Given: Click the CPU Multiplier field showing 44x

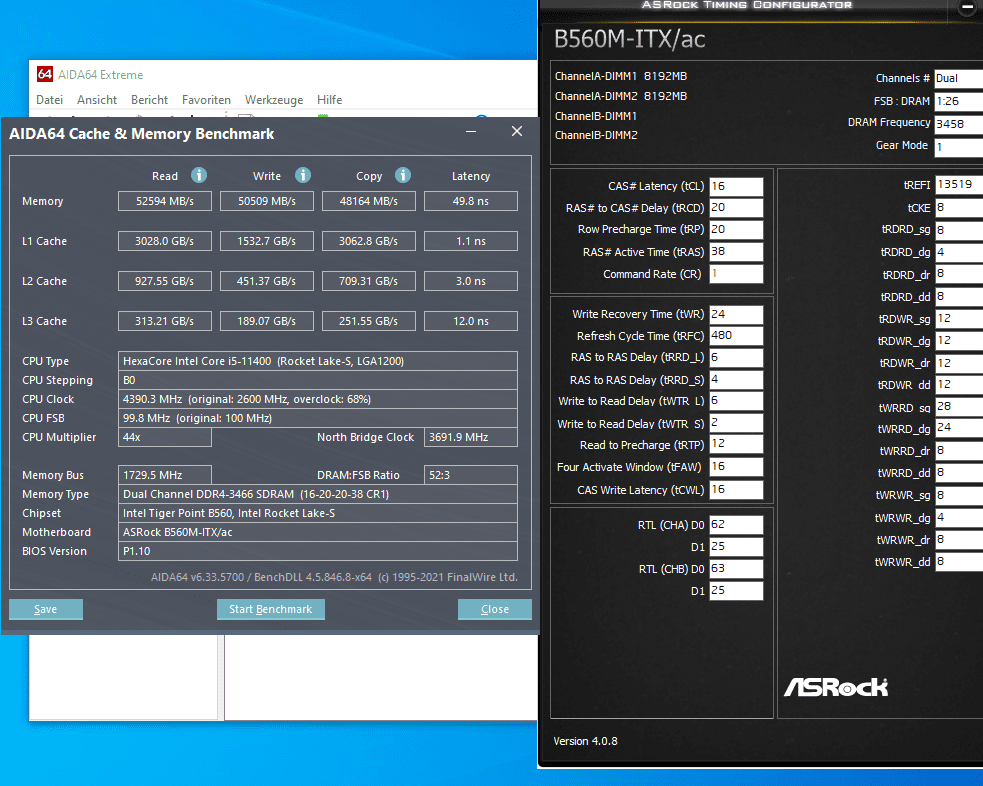Looking at the screenshot, I should coord(165,437).
